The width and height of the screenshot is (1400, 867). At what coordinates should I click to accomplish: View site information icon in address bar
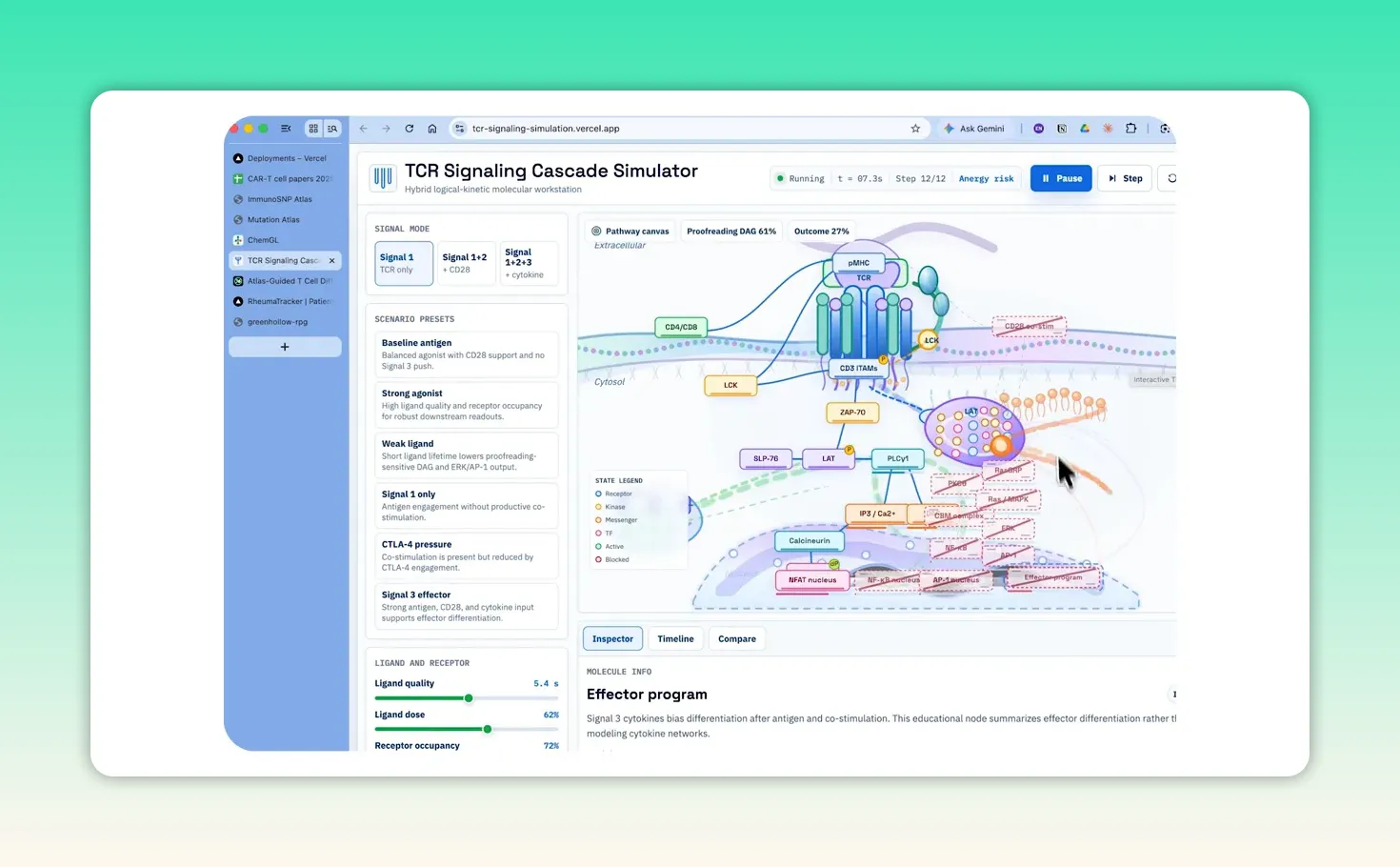click(459, 129)
